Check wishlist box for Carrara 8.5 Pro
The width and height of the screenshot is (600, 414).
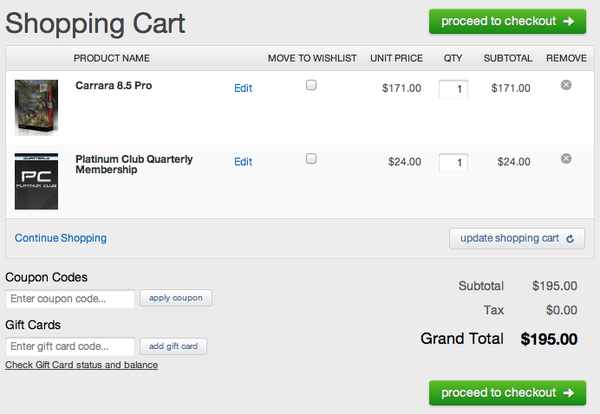(x=311, y=86)
